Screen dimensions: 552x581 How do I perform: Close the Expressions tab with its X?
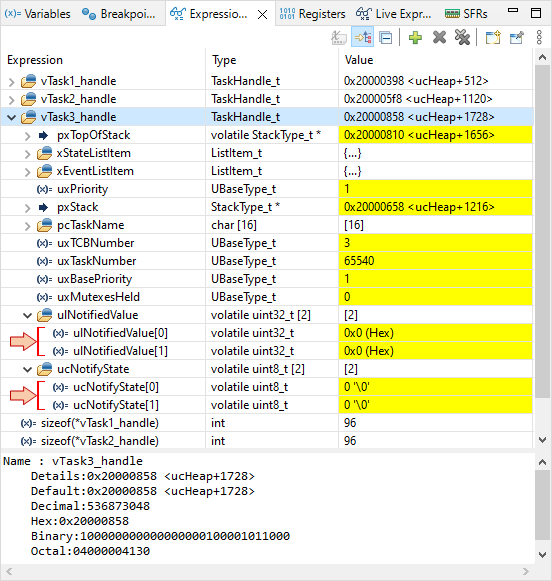262,14
